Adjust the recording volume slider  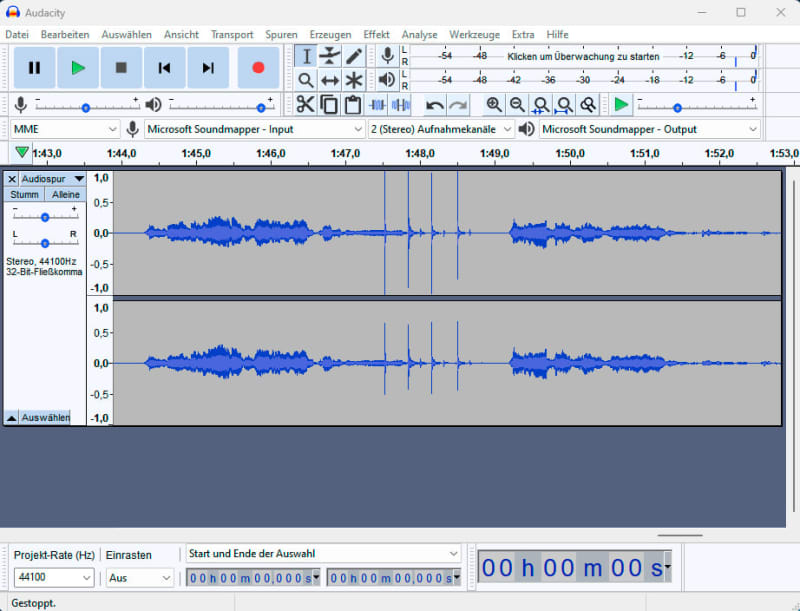click(86, 107)
